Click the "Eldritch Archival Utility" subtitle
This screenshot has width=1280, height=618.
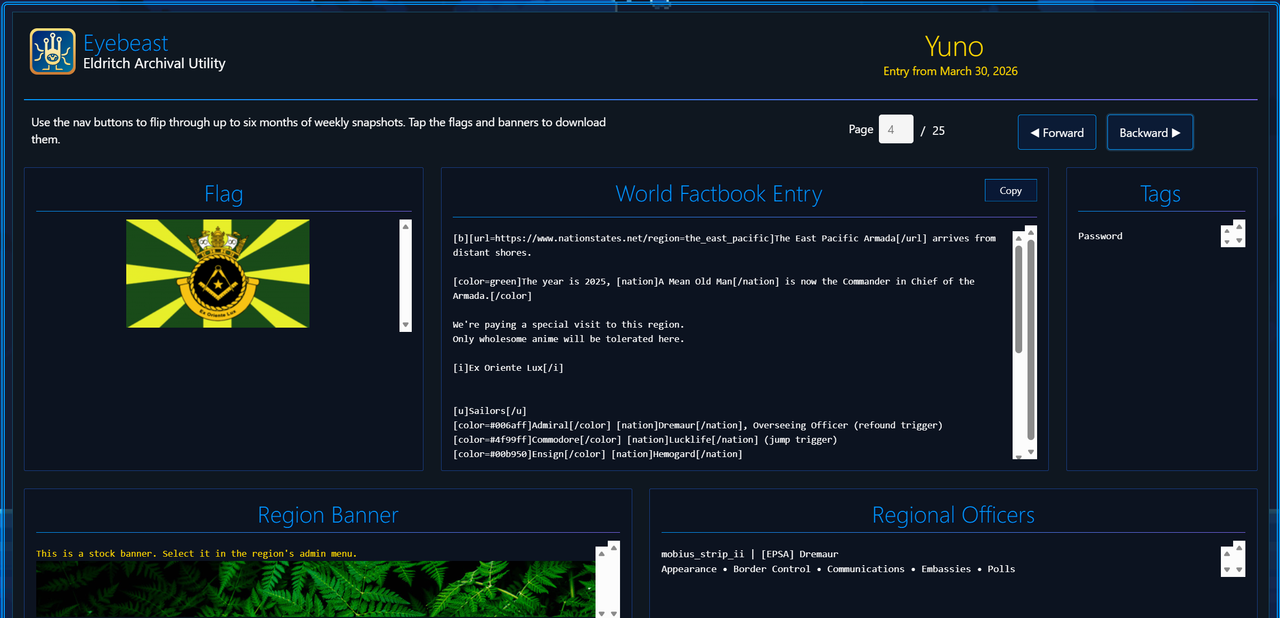154,63
